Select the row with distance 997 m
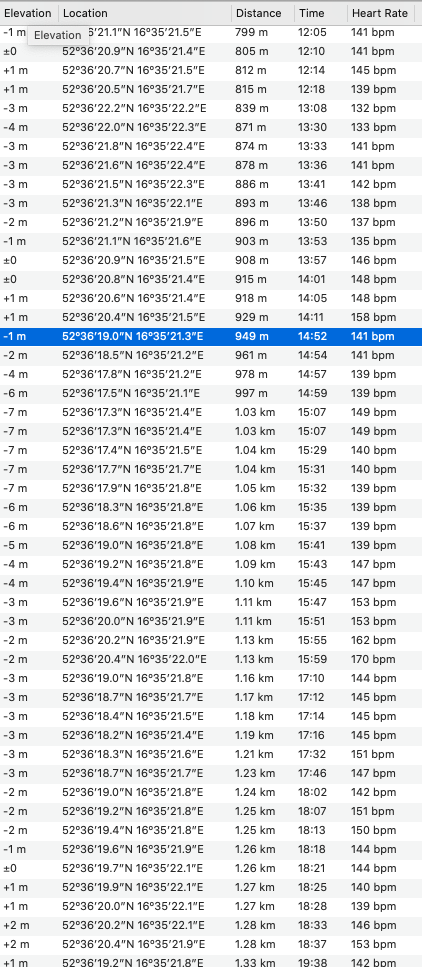The image size is (422, 967). 211,393
